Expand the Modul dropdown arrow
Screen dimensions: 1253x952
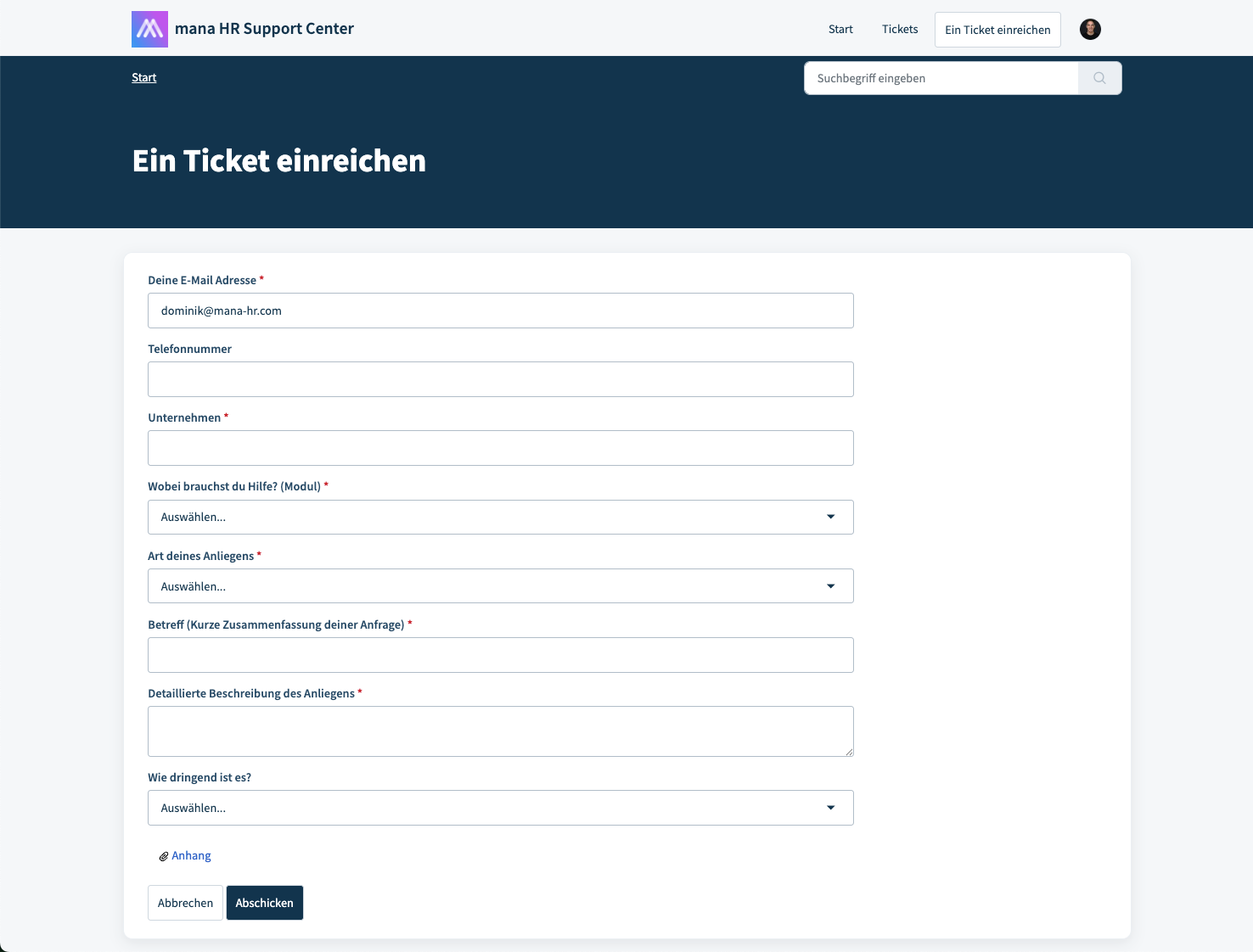click(x=830, y=517)
